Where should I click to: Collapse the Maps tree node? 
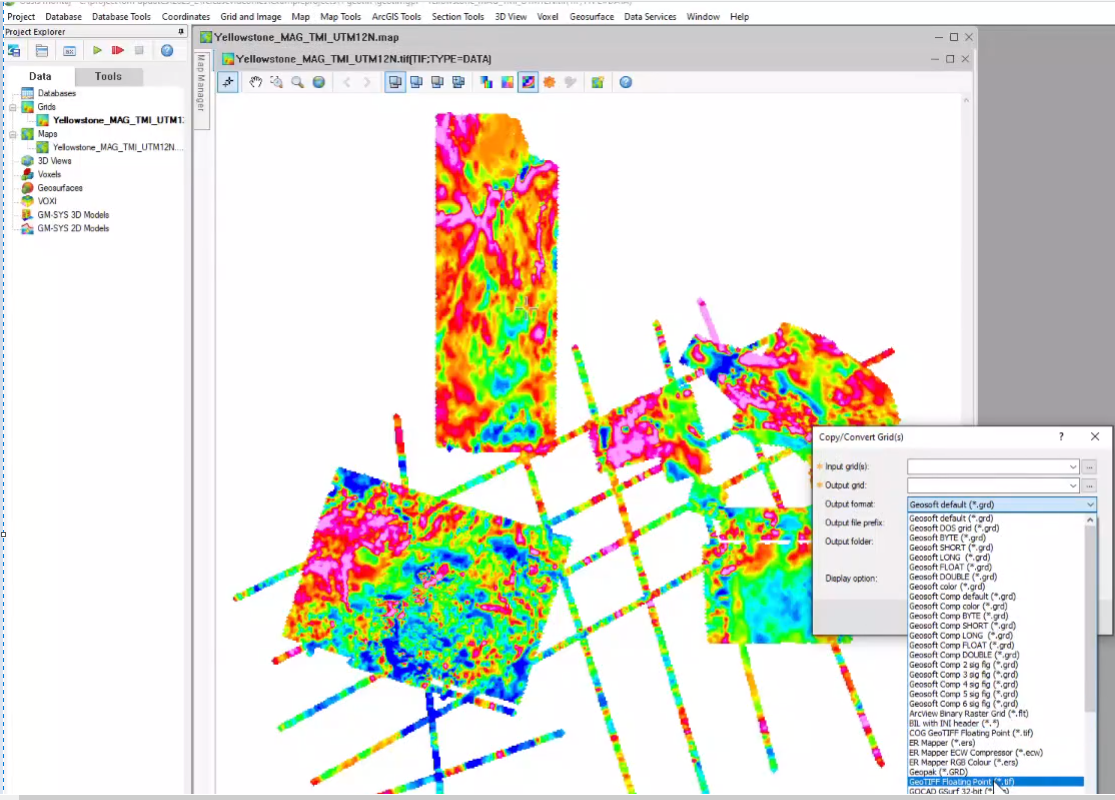(13, 134)
